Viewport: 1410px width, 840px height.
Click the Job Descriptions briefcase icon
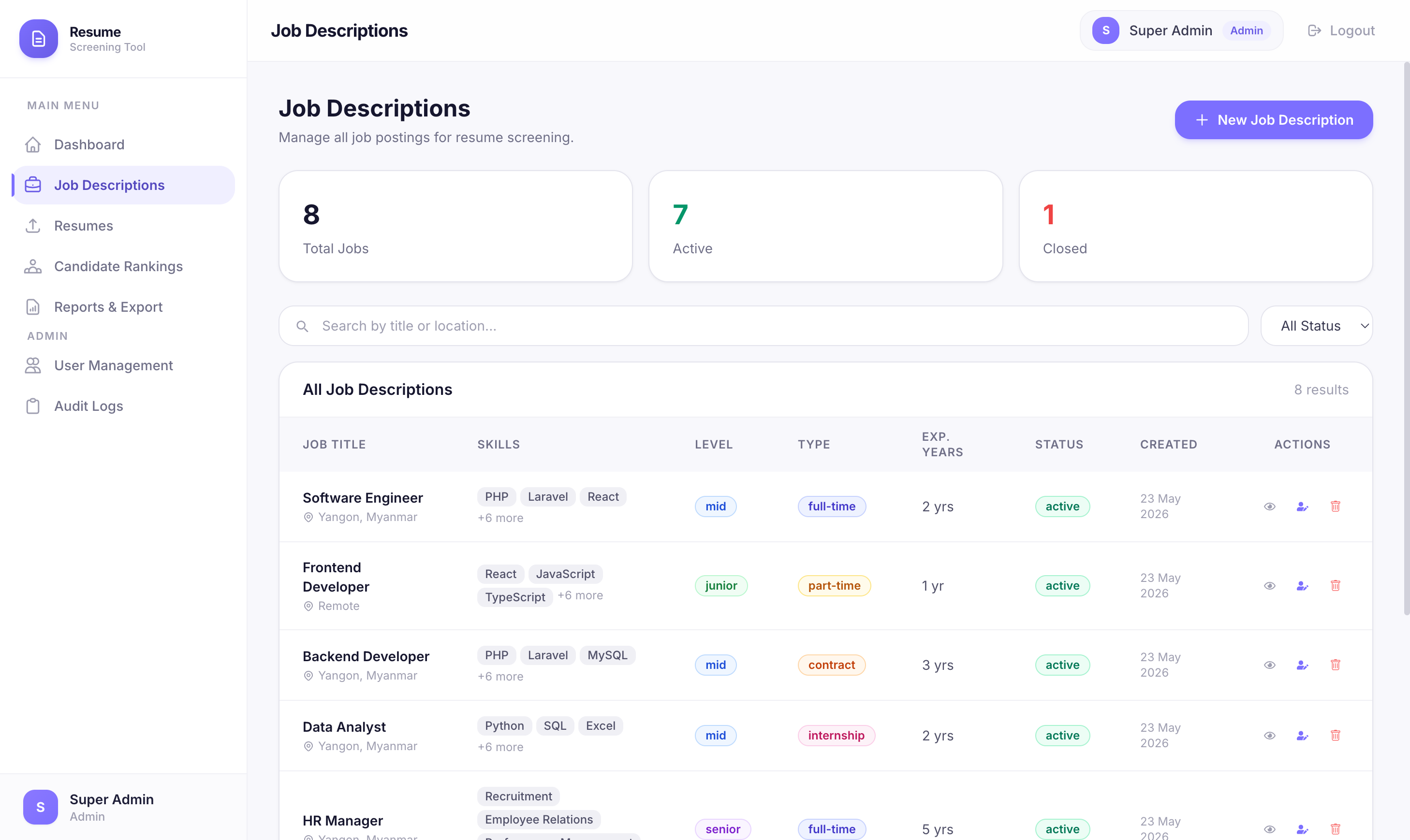(33, 185)
